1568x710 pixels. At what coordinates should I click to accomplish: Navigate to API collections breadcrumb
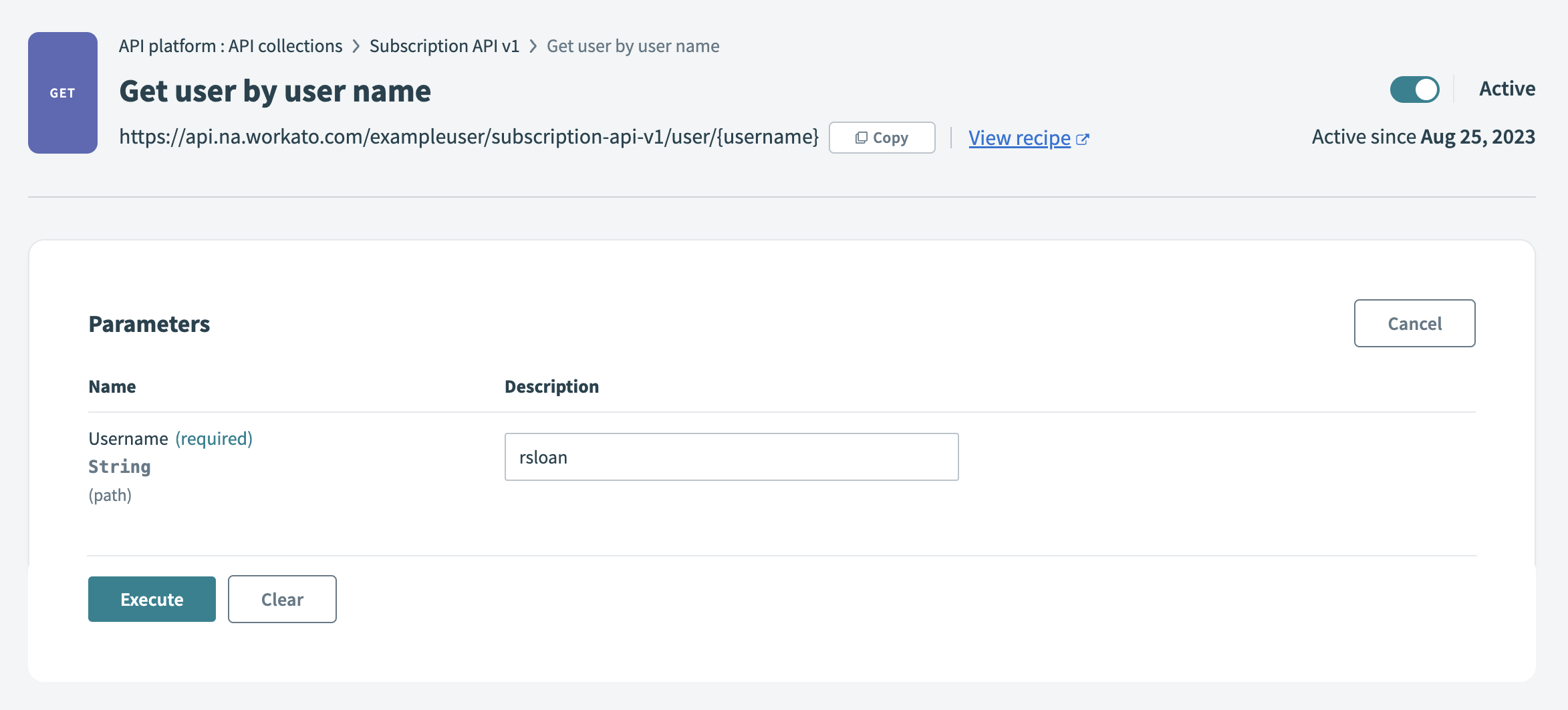tap(285, 45)
